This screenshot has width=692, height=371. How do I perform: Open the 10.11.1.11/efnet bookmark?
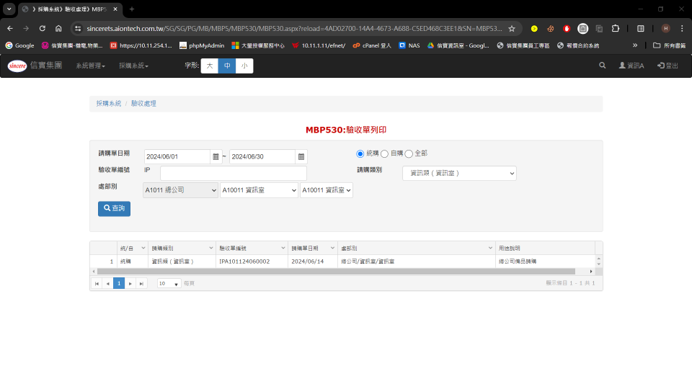(x=319, y=45)
